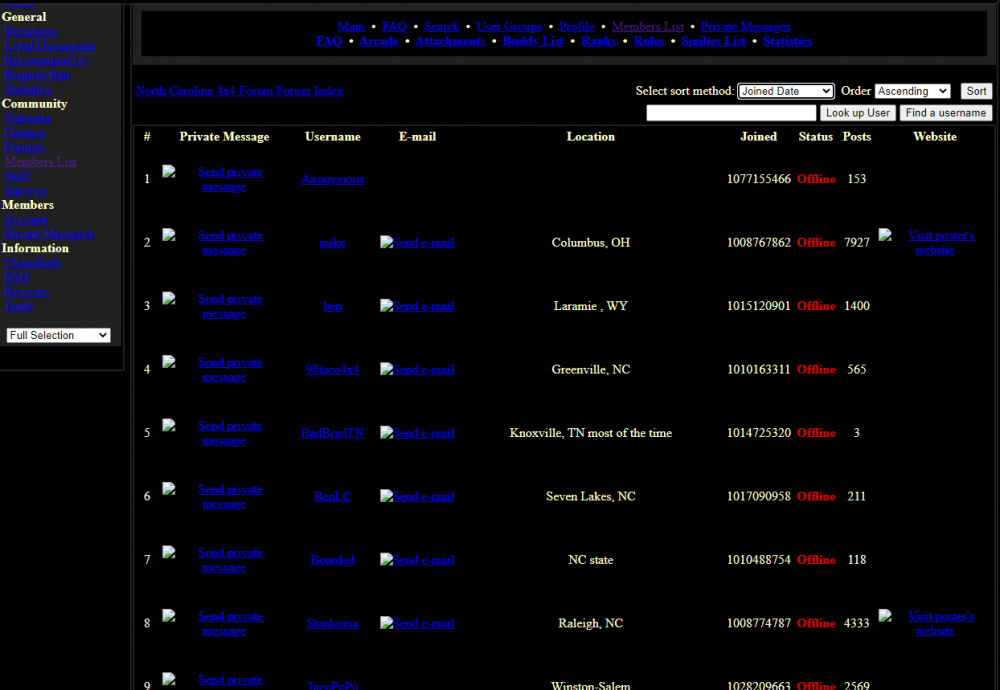The height and width of the screenshot is (690, 1000).
Task: Open Legal Documents in sidebar
Action: click(50, 46)
